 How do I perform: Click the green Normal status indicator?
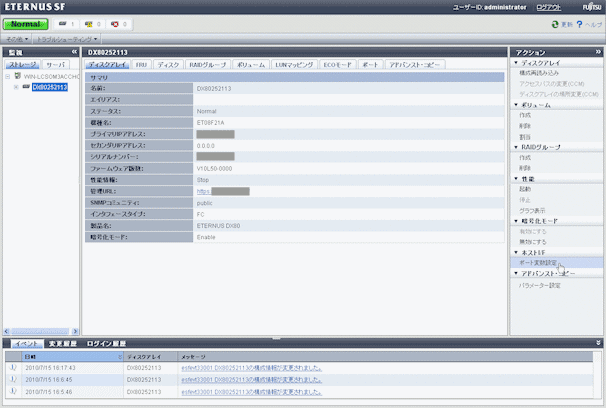(x=26, y=24)
